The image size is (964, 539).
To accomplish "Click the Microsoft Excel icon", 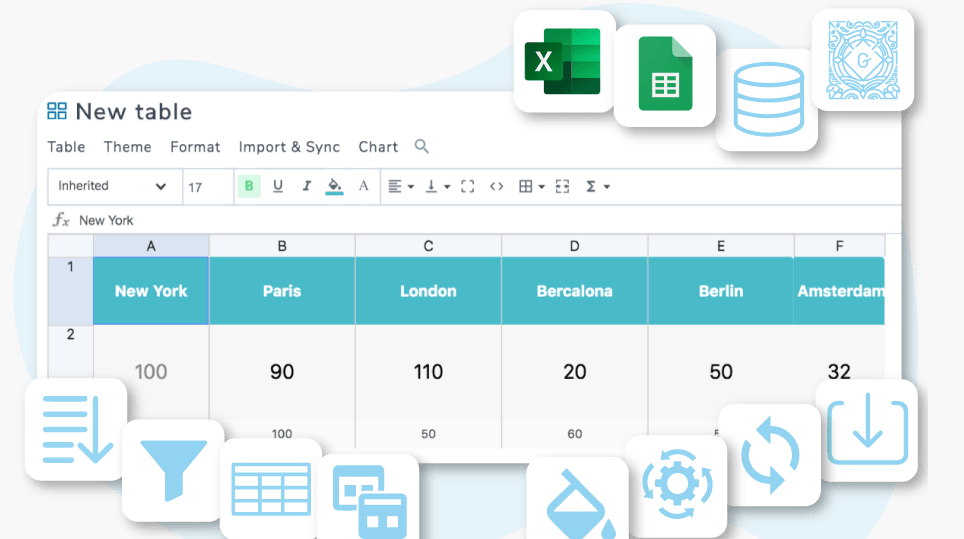I will click(x=563, y=61).
